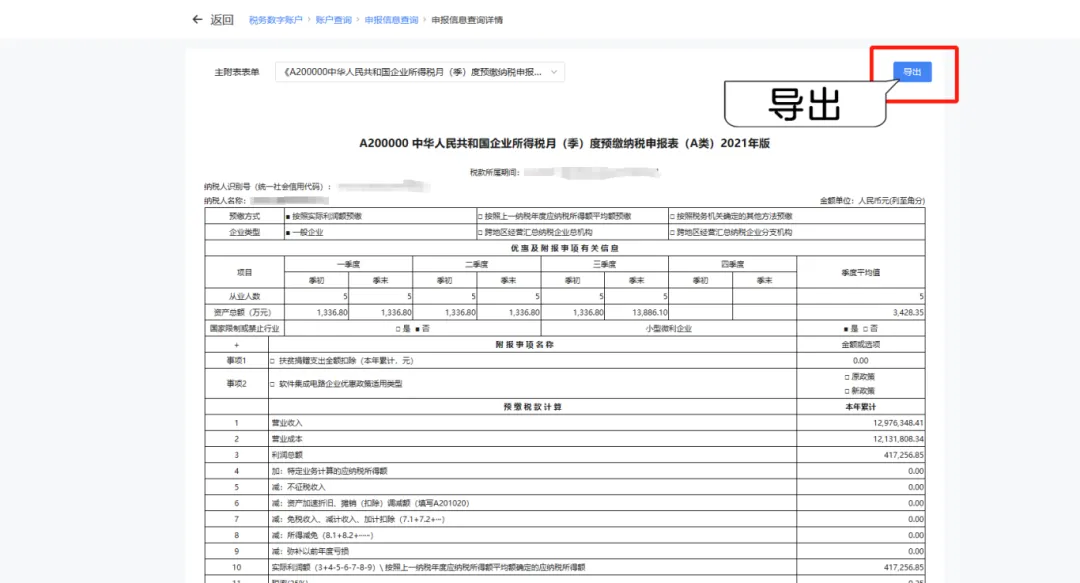
Task: Click the back arrow icon
Action: click(197, 19)
